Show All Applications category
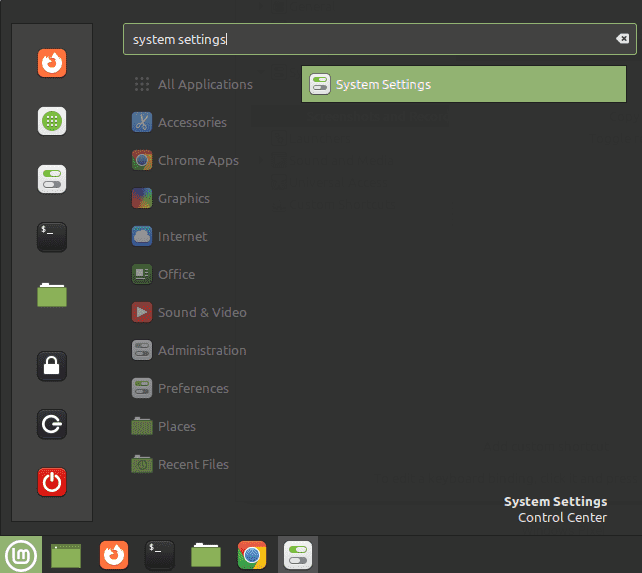 tap(193, 84)
